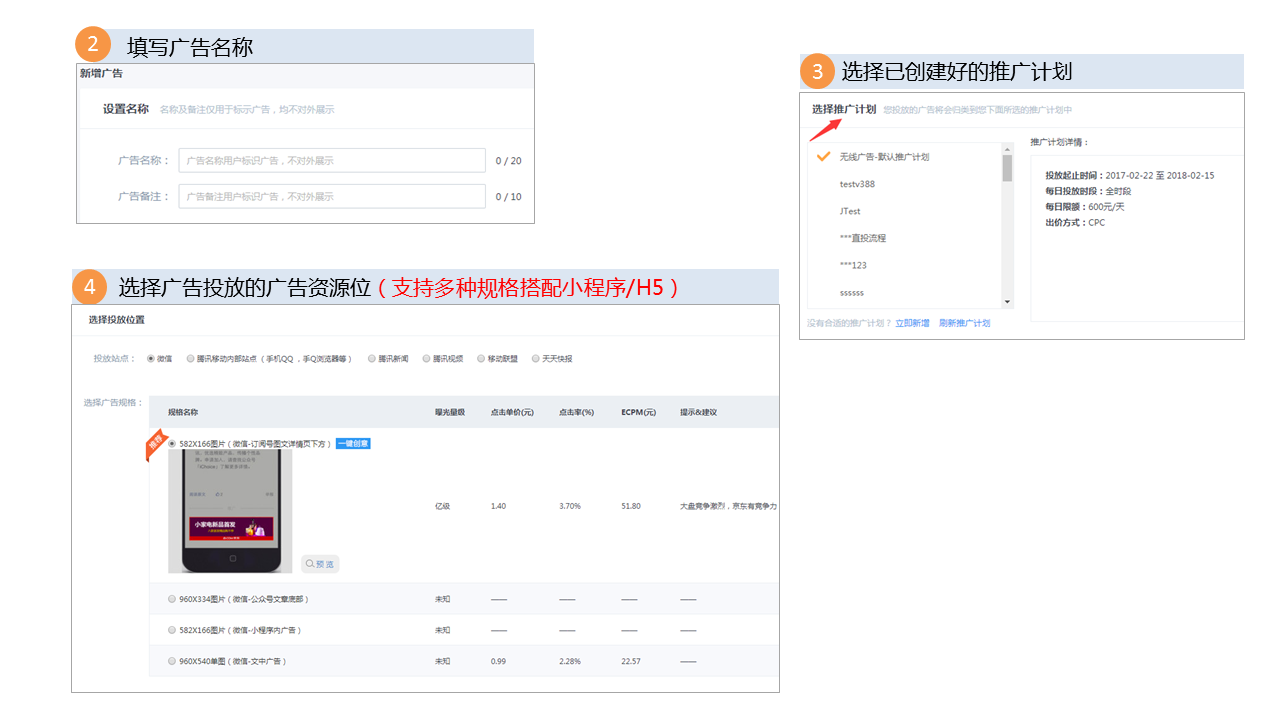Select the ssssss plan

852,293
